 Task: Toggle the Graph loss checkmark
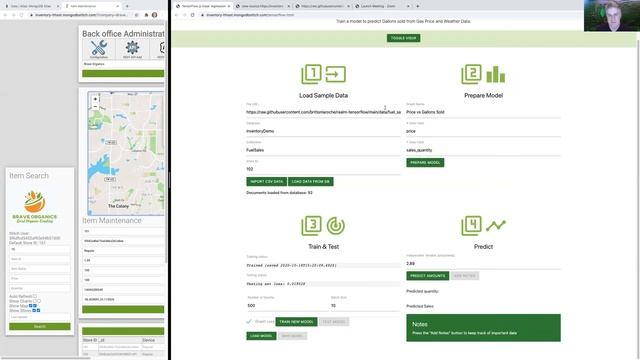tap(249, 322)
